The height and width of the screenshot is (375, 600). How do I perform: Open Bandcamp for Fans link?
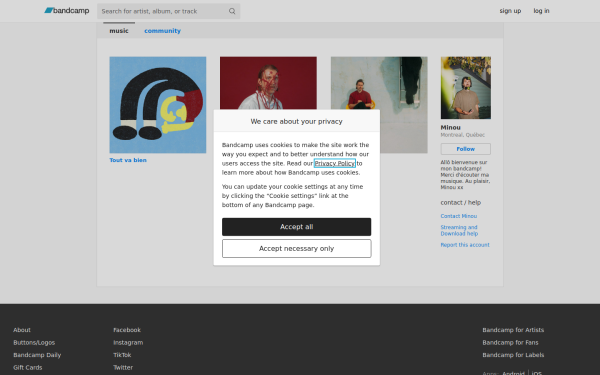(510, 342)
